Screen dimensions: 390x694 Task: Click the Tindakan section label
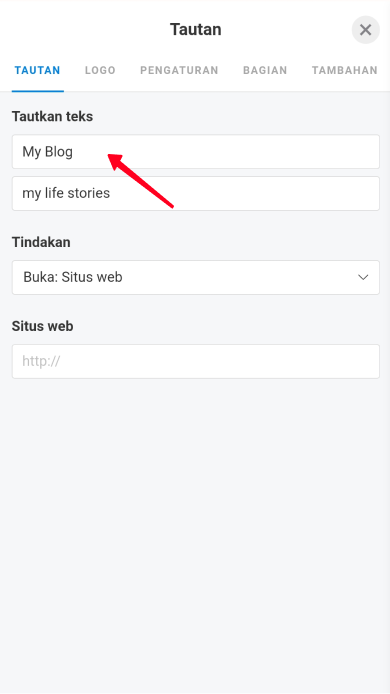[x=41, y=242]
